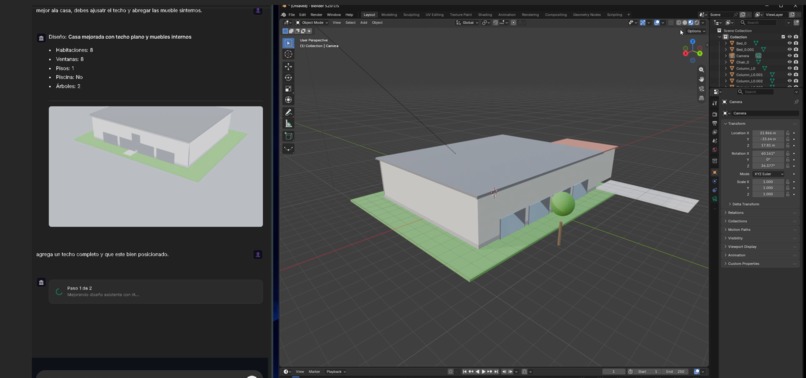Open rotation Mode XYZ Euler dropdown
806x378 pixels.
[x=768, y=174]
